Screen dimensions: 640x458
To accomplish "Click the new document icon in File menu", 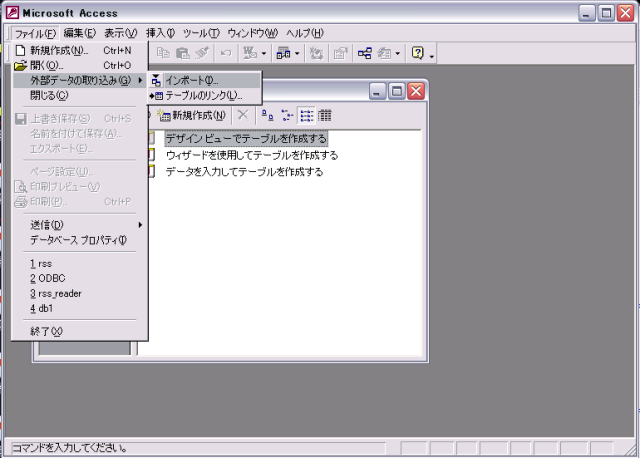I will tap(20, 50).
